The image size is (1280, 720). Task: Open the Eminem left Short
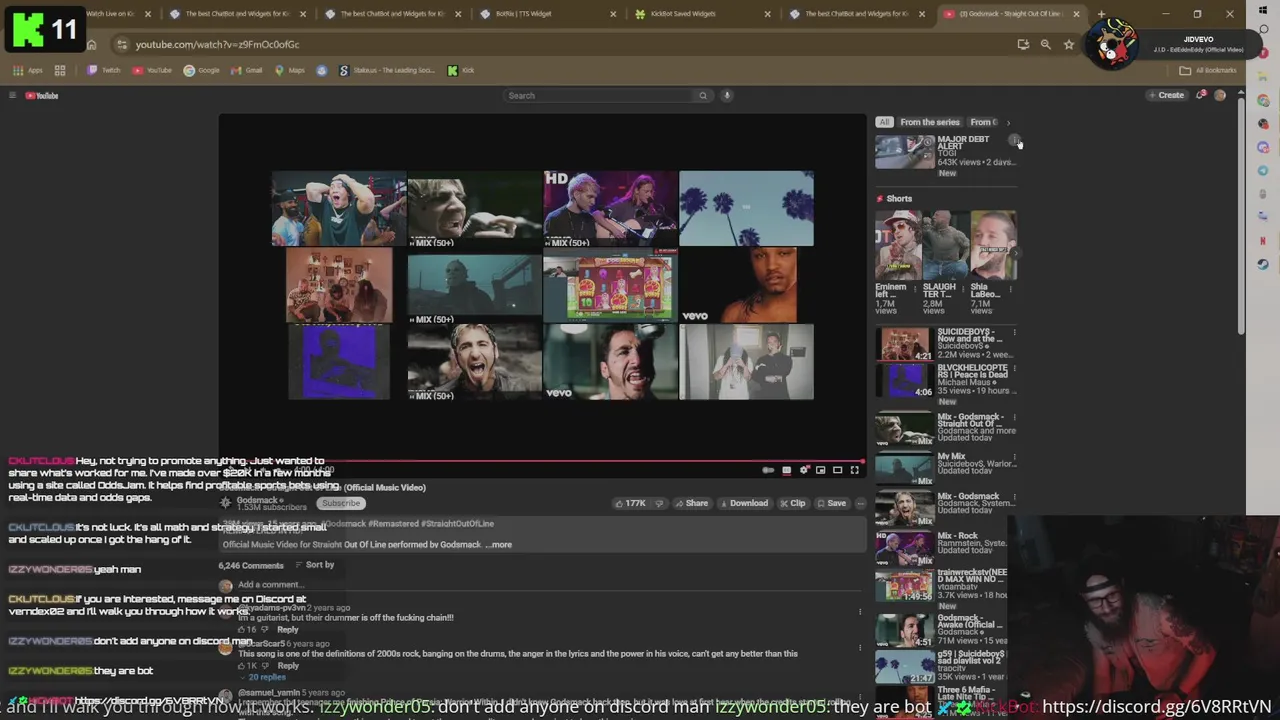898,245
